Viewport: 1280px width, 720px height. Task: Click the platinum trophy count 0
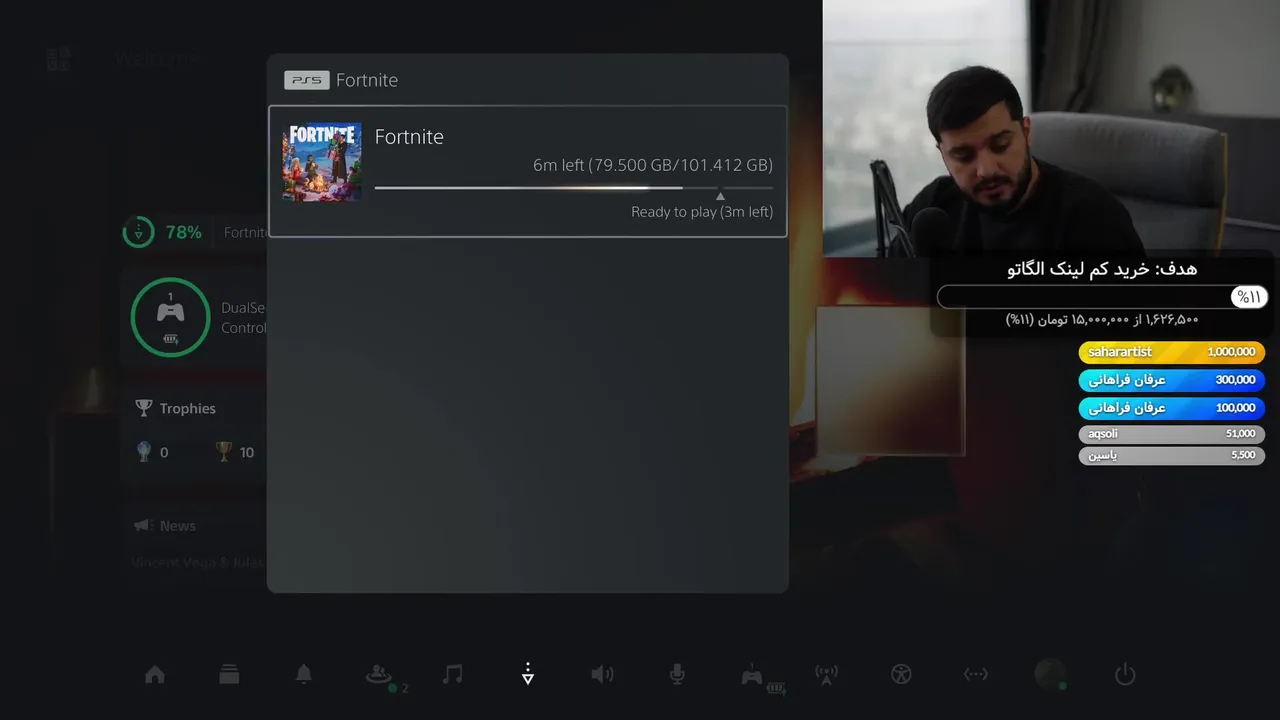click(x=164, y=452)
